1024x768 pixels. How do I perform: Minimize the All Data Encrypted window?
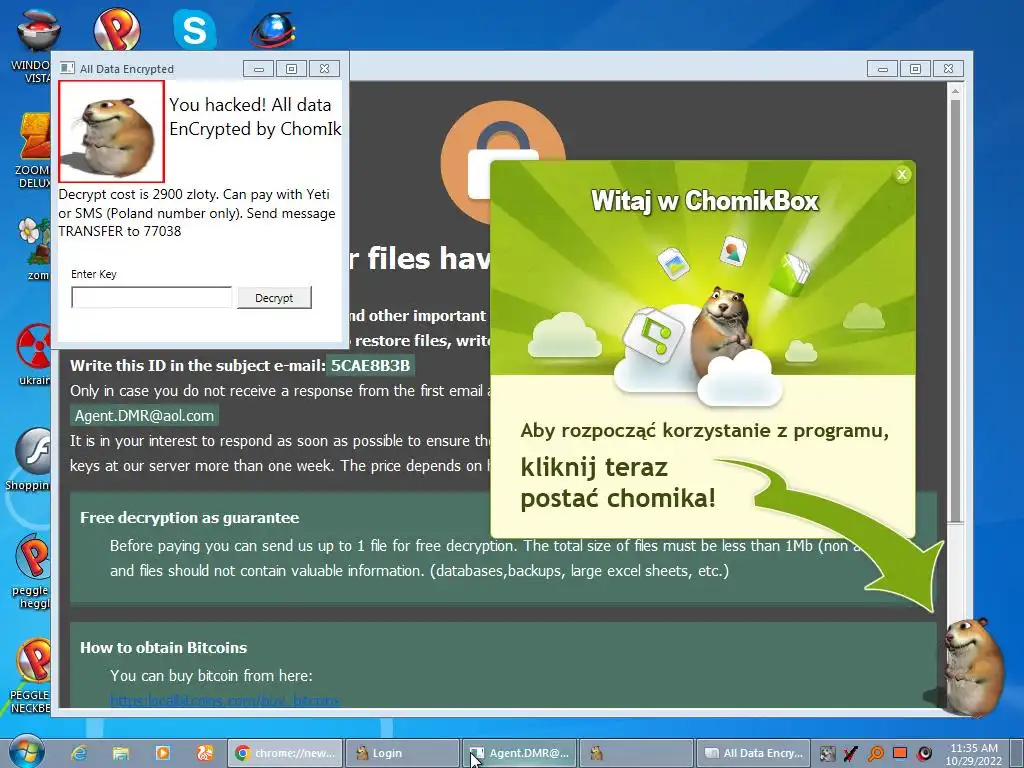point(259,69)
